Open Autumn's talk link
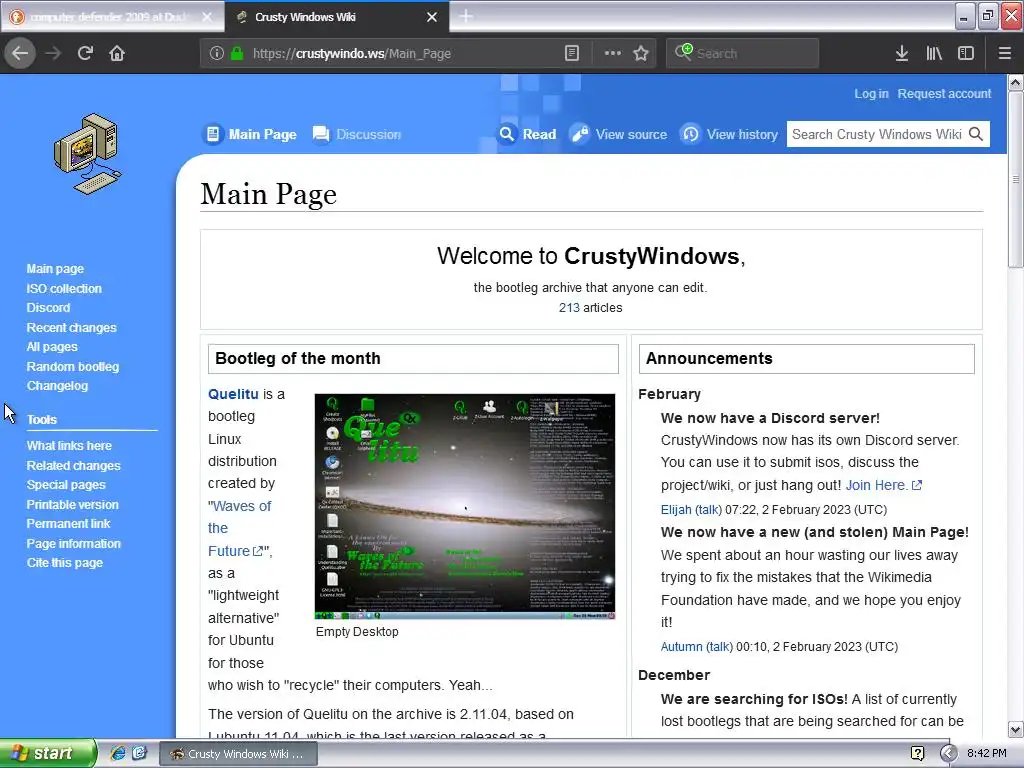The width and height of the screenshot is (1024, 768). click(719, 647)
